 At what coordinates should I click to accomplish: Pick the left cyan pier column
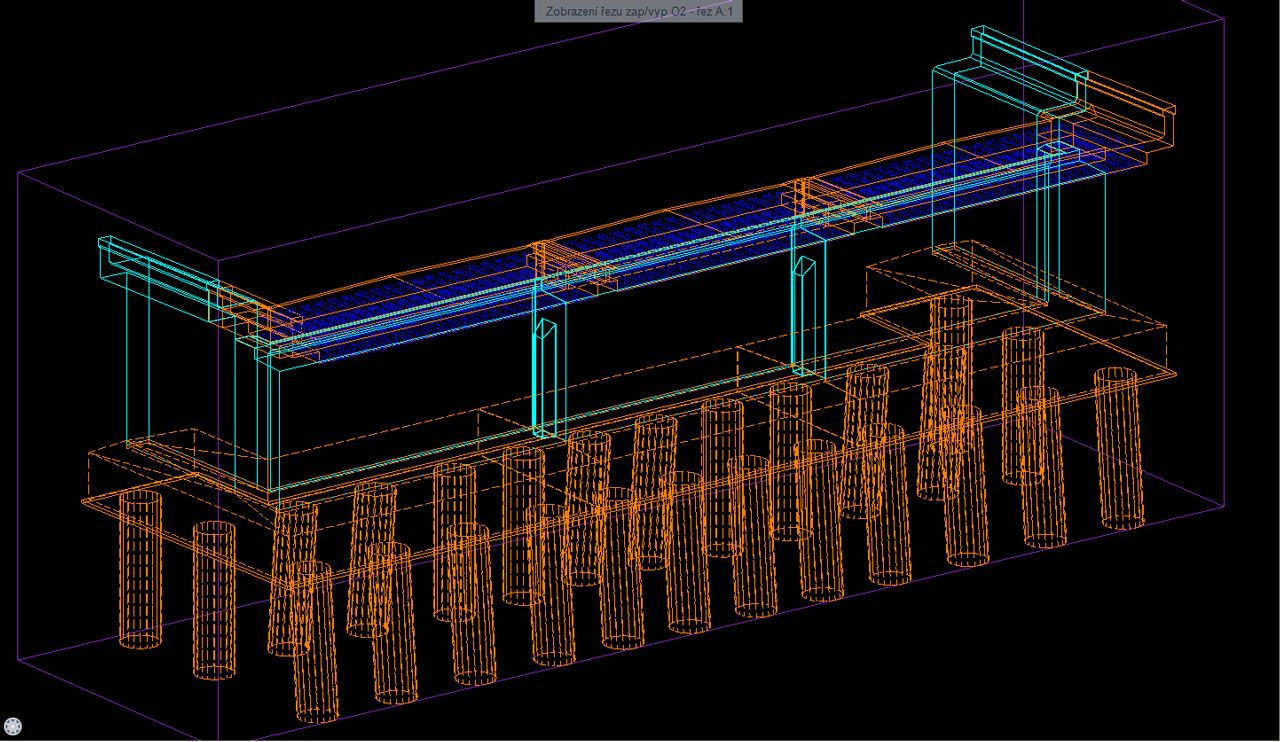click(549, 378)
